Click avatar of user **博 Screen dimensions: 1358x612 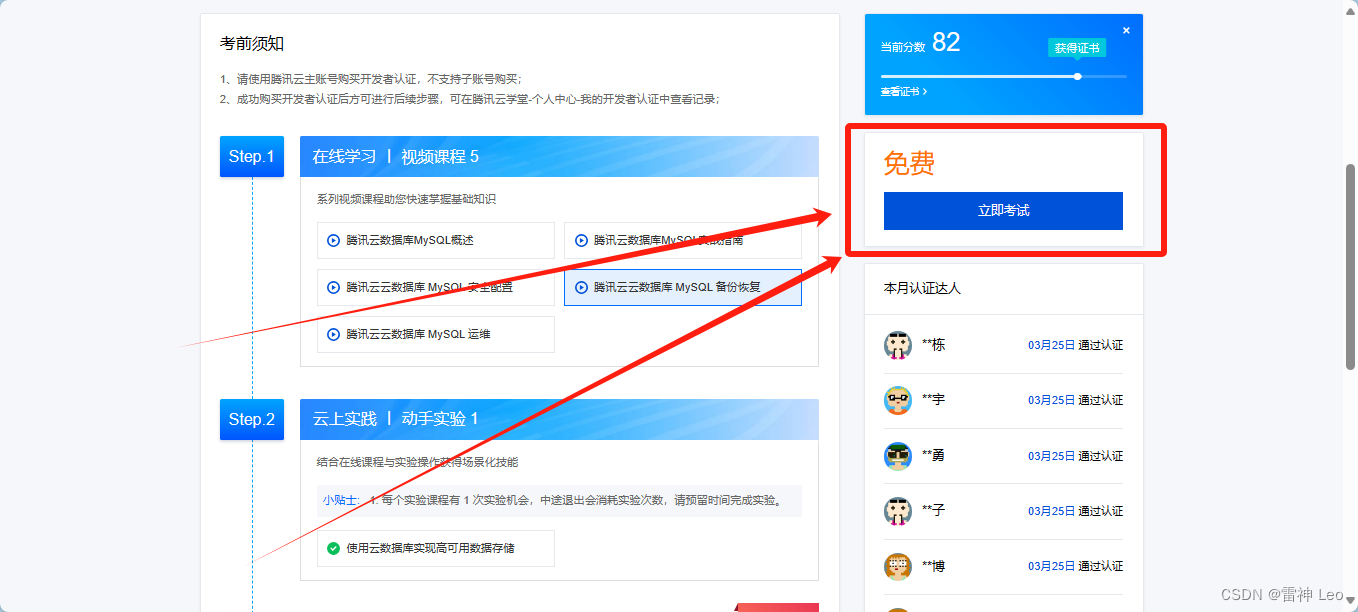coord(898,567)
